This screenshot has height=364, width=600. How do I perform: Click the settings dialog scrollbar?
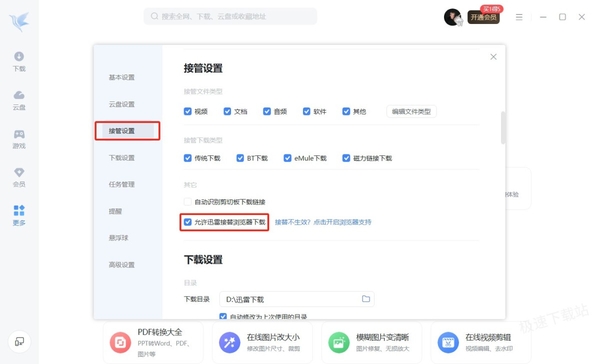(x=503, y=128)
